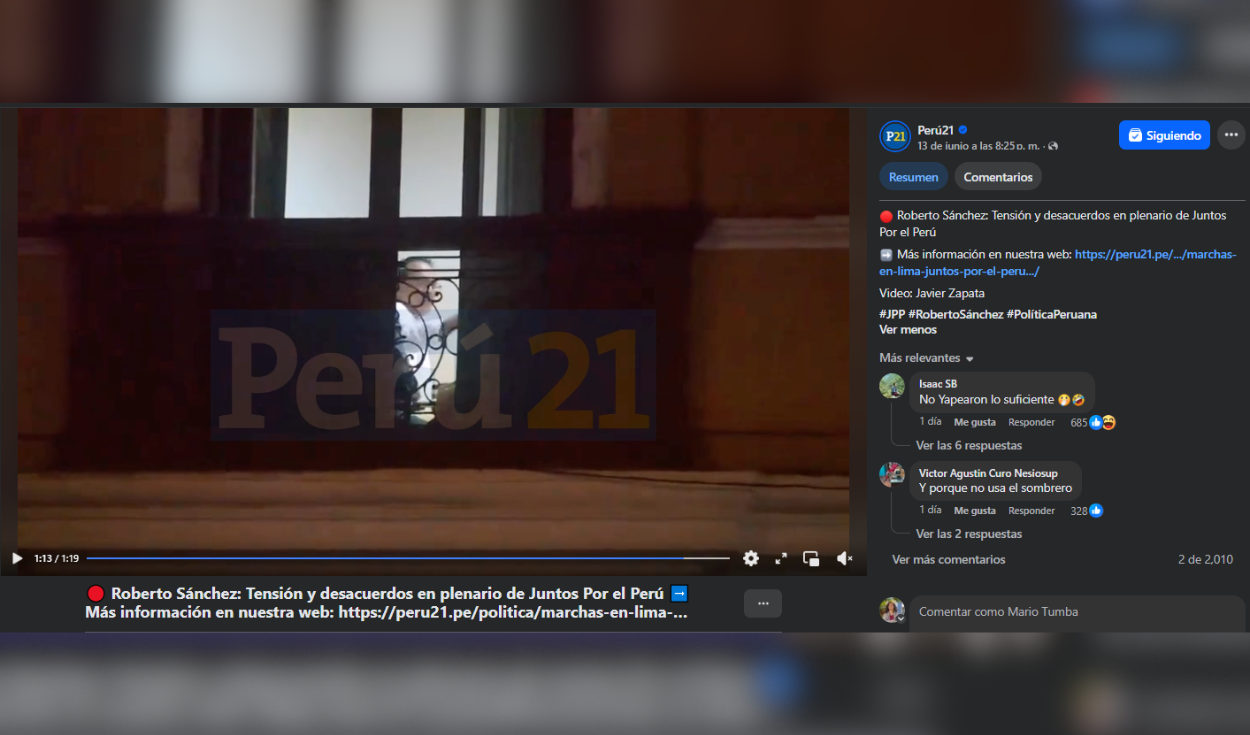Open Más relevantes comment sort dropdown
Viewport: 1250px width, 735px height.
[x=926, y=358]
